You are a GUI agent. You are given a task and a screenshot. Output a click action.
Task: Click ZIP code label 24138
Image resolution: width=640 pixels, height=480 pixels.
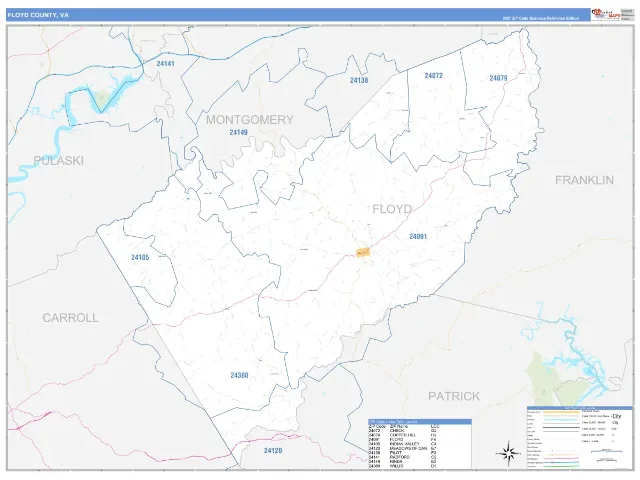pyautogui.click(x=359, y=80)
